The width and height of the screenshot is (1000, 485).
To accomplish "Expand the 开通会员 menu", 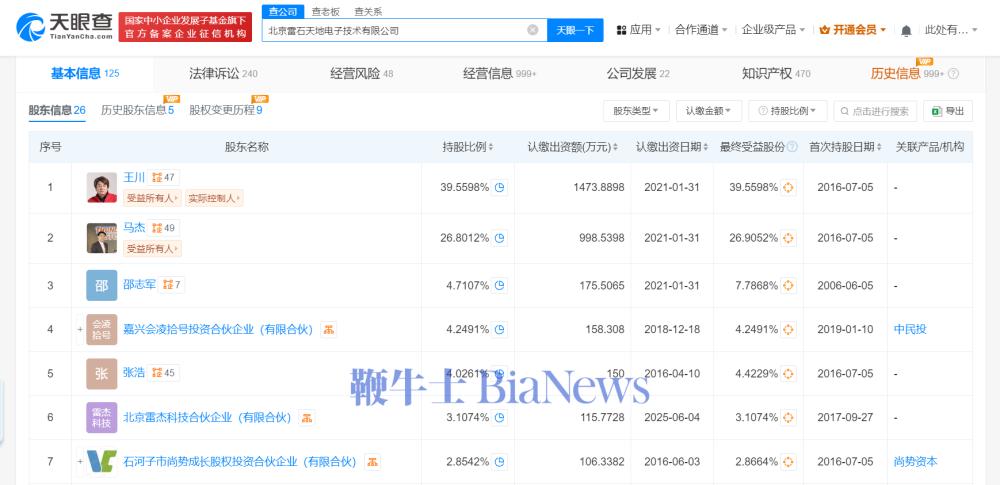I will coord(853,30).
